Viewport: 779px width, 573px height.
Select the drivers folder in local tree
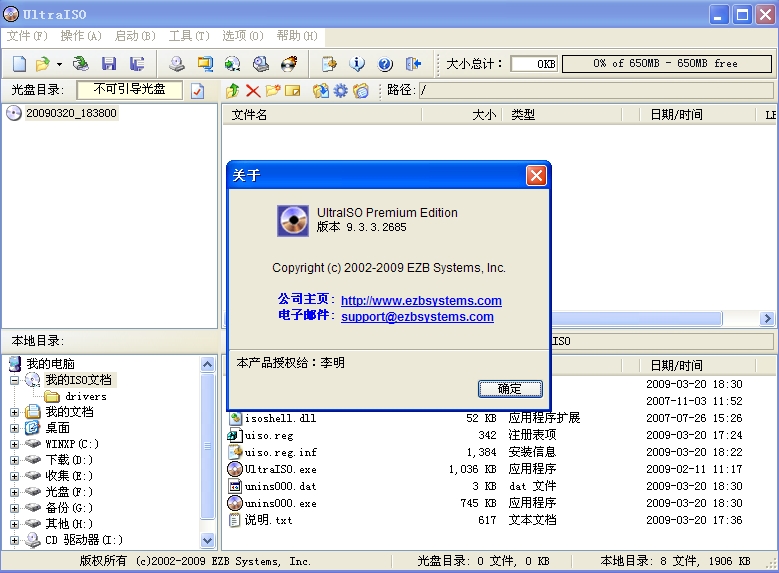click(x=85, y=397)
